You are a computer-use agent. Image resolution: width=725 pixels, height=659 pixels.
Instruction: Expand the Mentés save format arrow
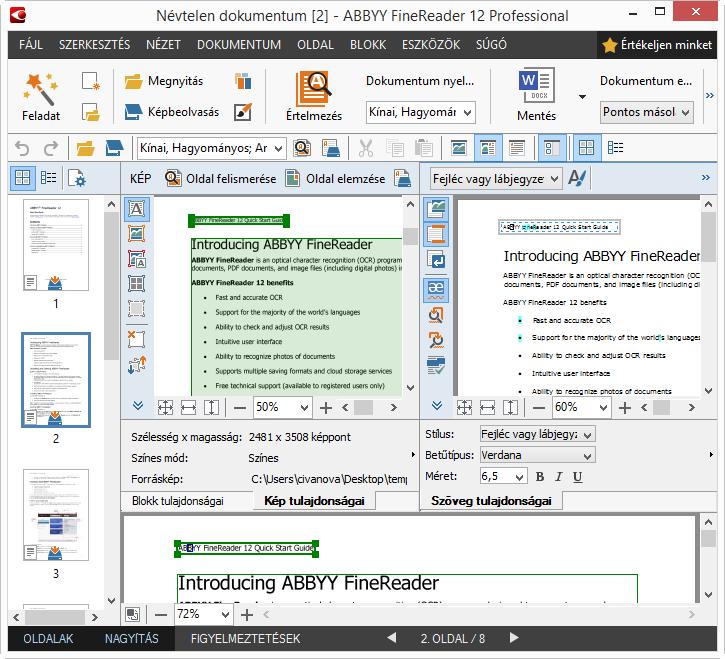point(582,97)
